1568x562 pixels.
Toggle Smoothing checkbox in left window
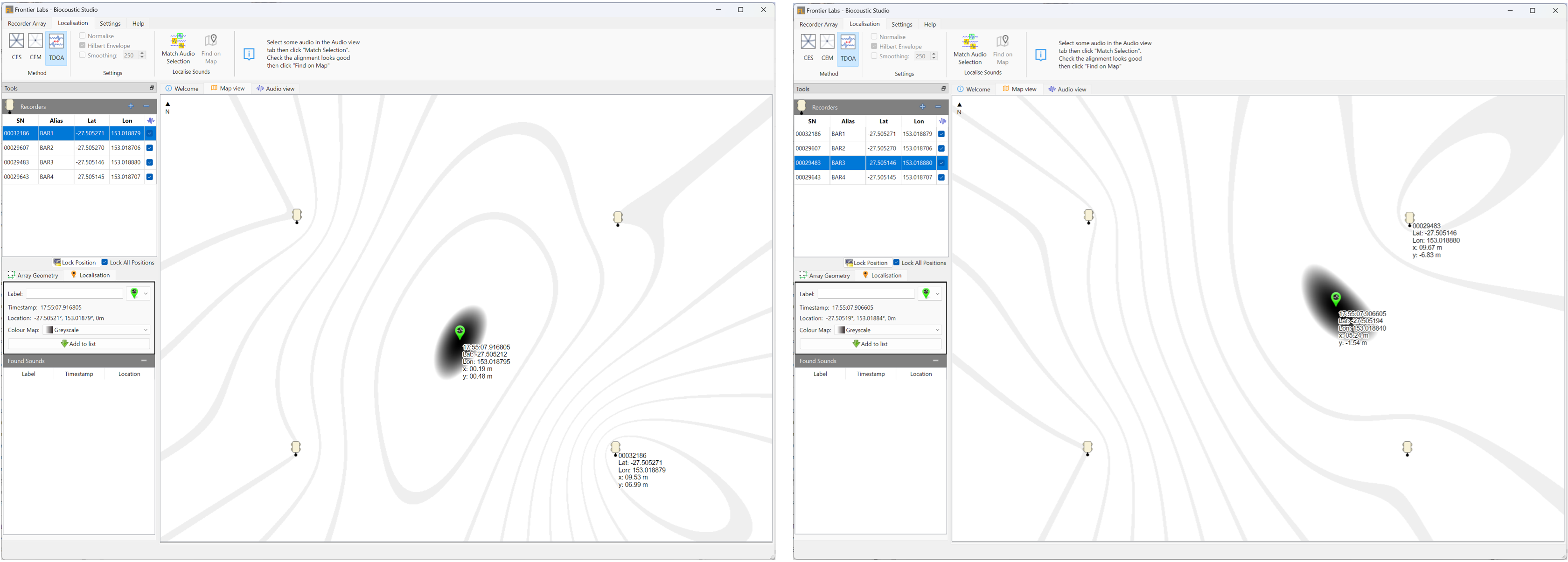pos(82,56)
